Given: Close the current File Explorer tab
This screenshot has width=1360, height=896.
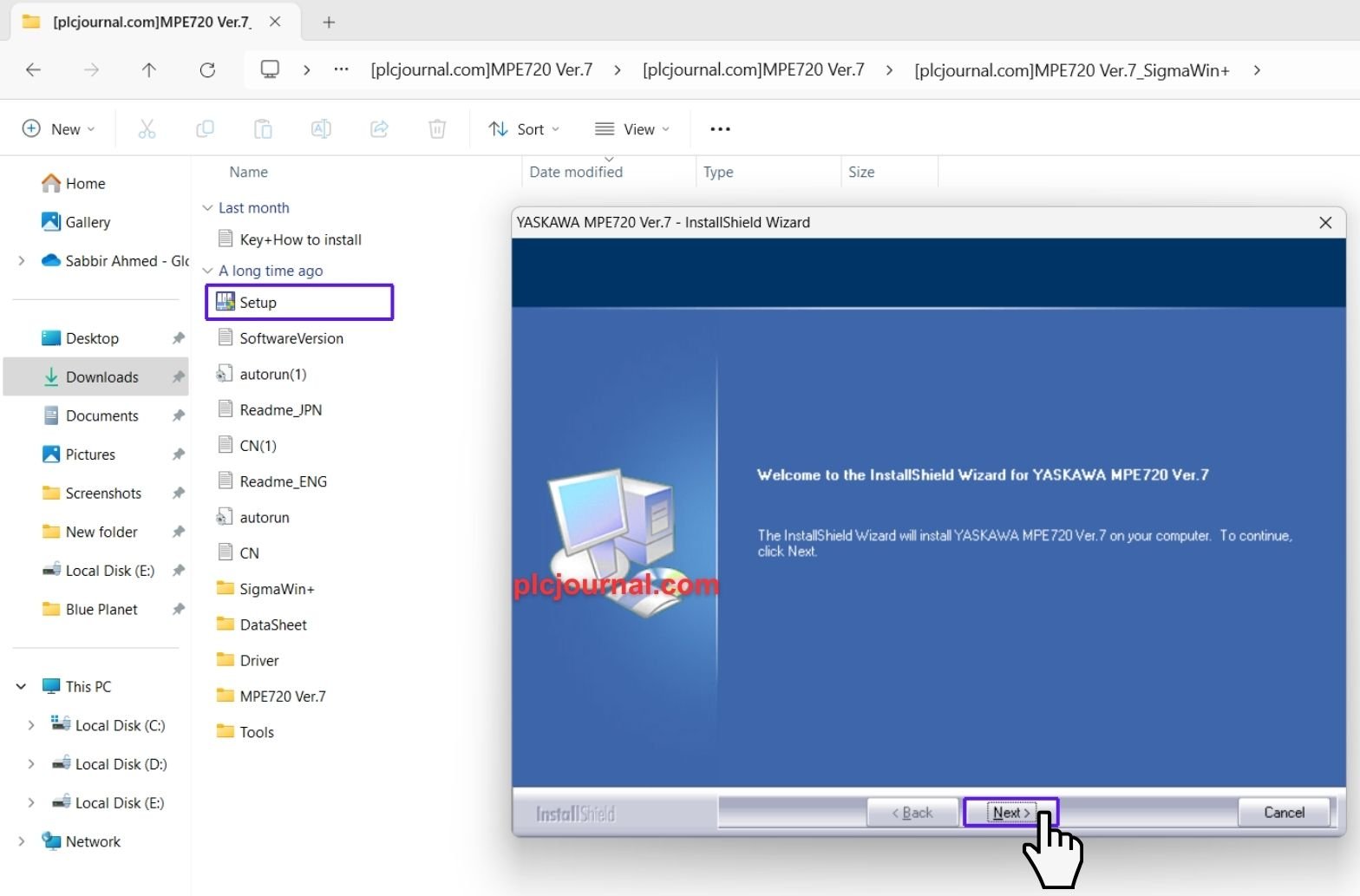Looking at the screenshot, I should 275,22.
